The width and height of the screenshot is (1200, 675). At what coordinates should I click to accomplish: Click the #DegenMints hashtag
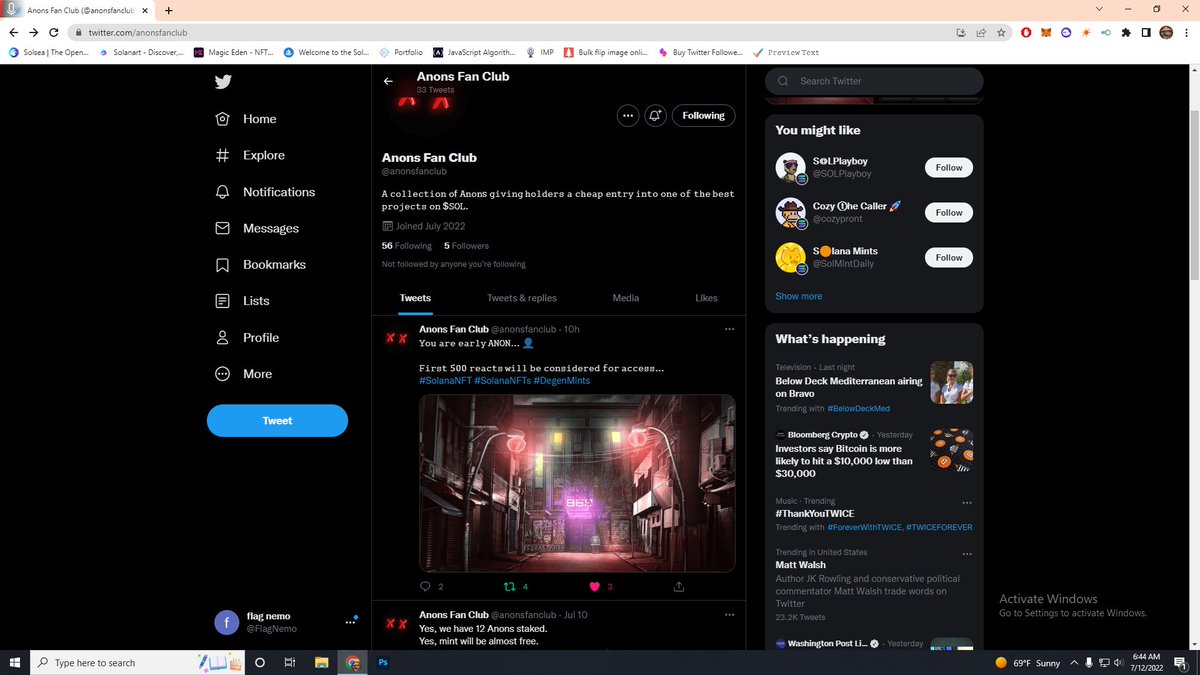[x=562, y=381]
